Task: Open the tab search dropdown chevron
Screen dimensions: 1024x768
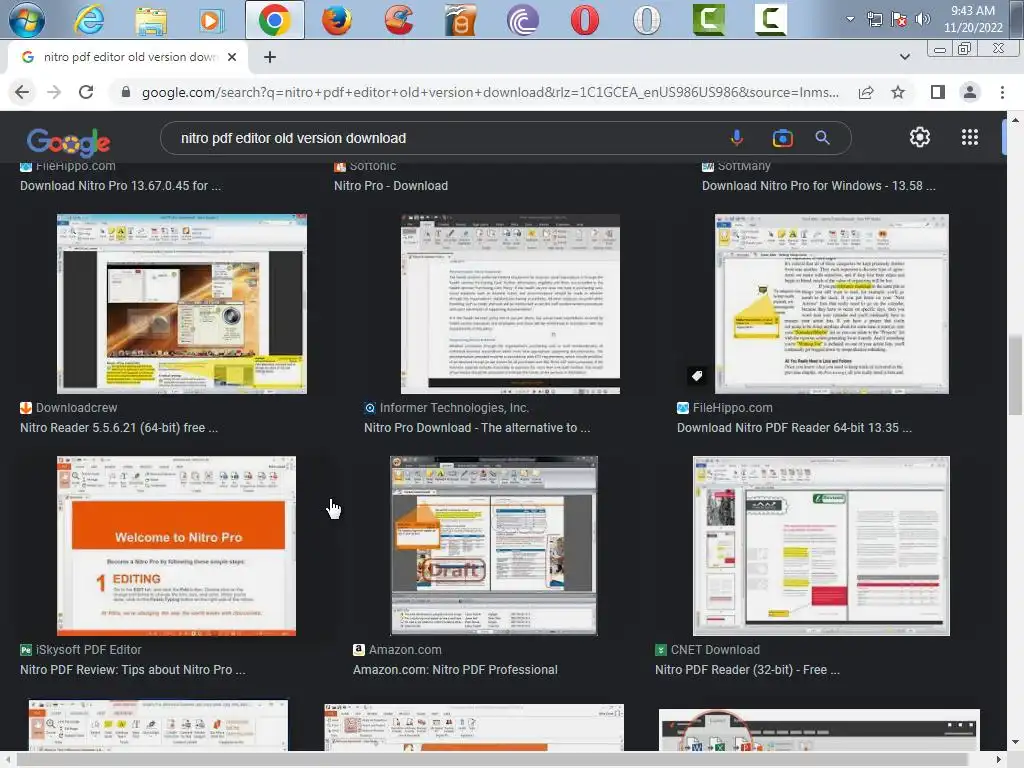Action: point(904,57)
